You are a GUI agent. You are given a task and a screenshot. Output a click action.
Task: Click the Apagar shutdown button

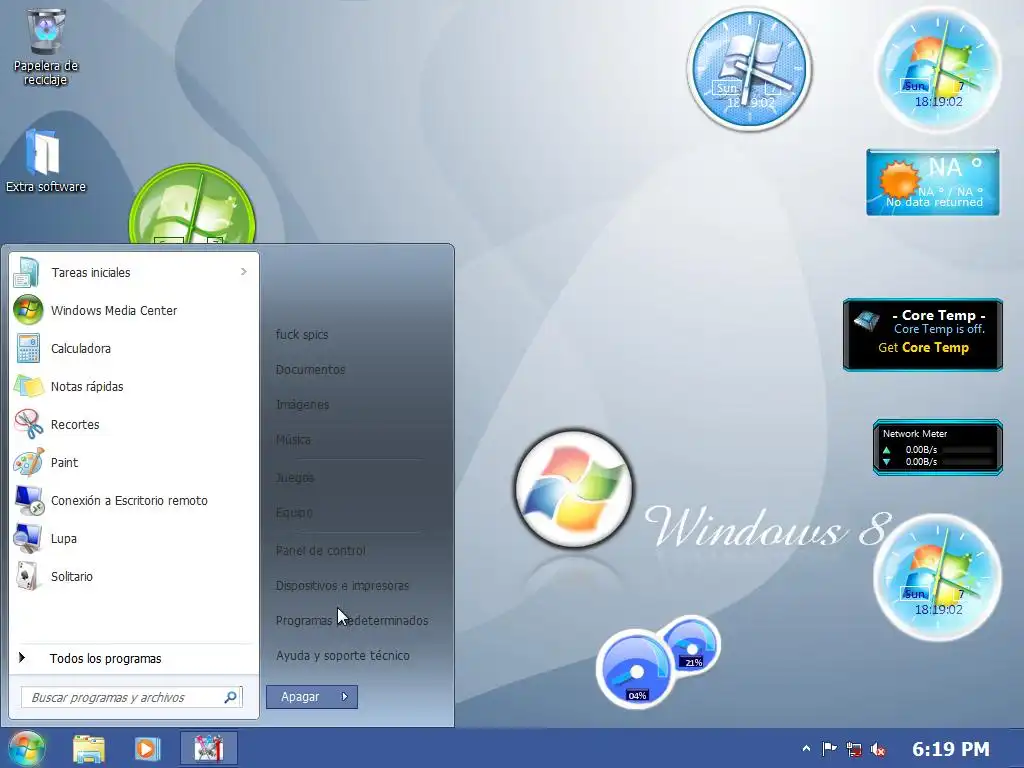click(x=300, y=697)
